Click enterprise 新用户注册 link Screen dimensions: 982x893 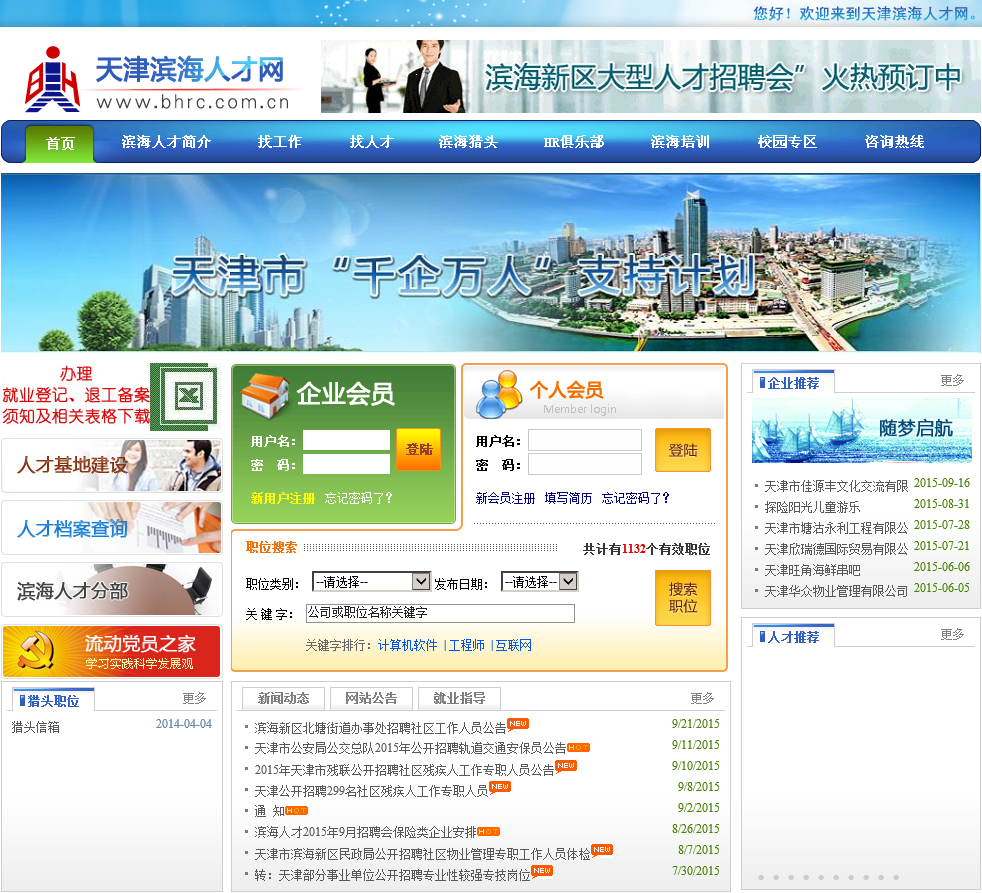(282, 498)
